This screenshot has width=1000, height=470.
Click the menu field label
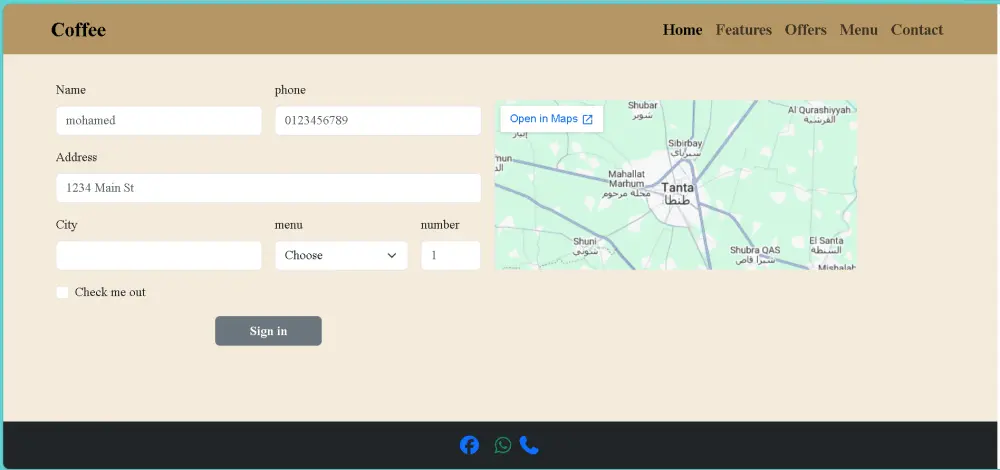click(x=289, y=225)
